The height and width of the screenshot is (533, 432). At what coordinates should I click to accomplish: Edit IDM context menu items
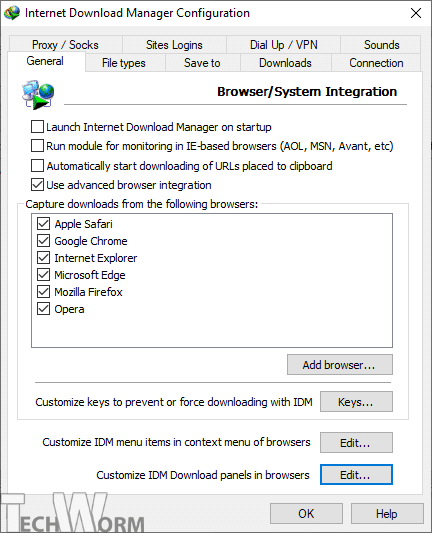coord(356,443)
